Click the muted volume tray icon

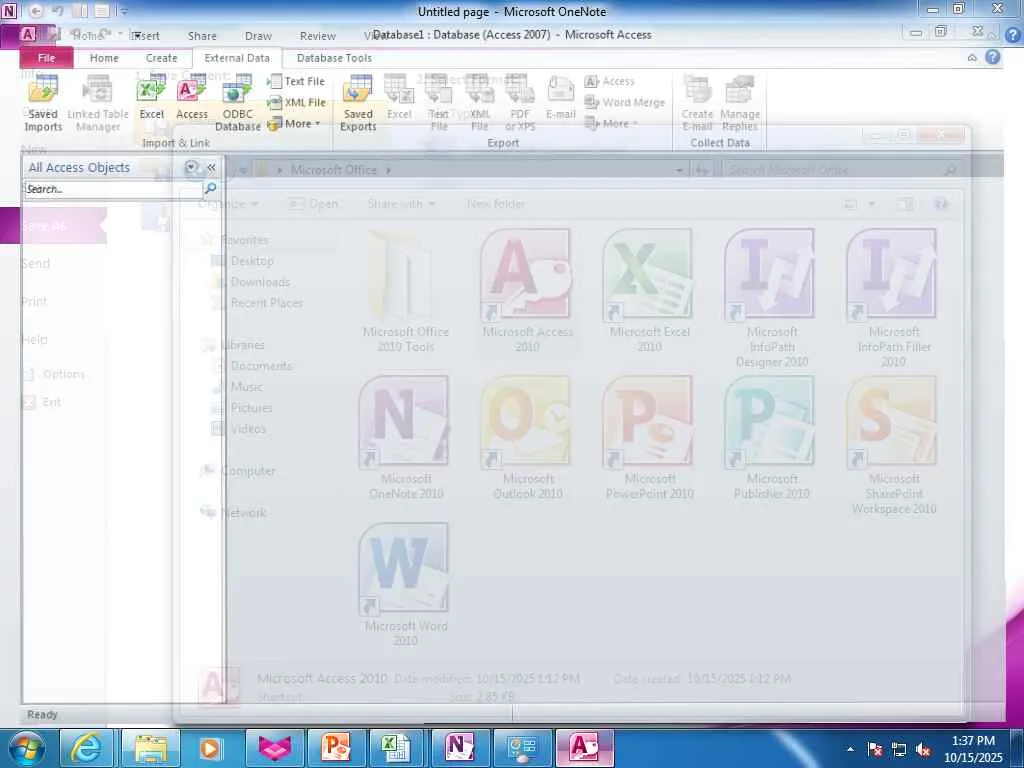point(923,750)
